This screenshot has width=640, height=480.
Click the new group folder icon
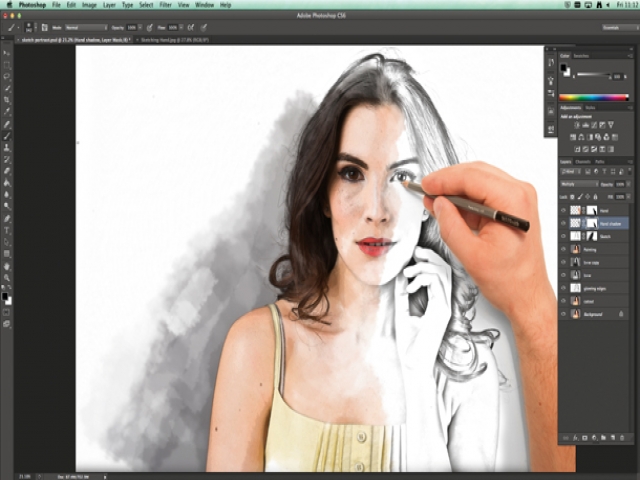(x=603, y=438)
